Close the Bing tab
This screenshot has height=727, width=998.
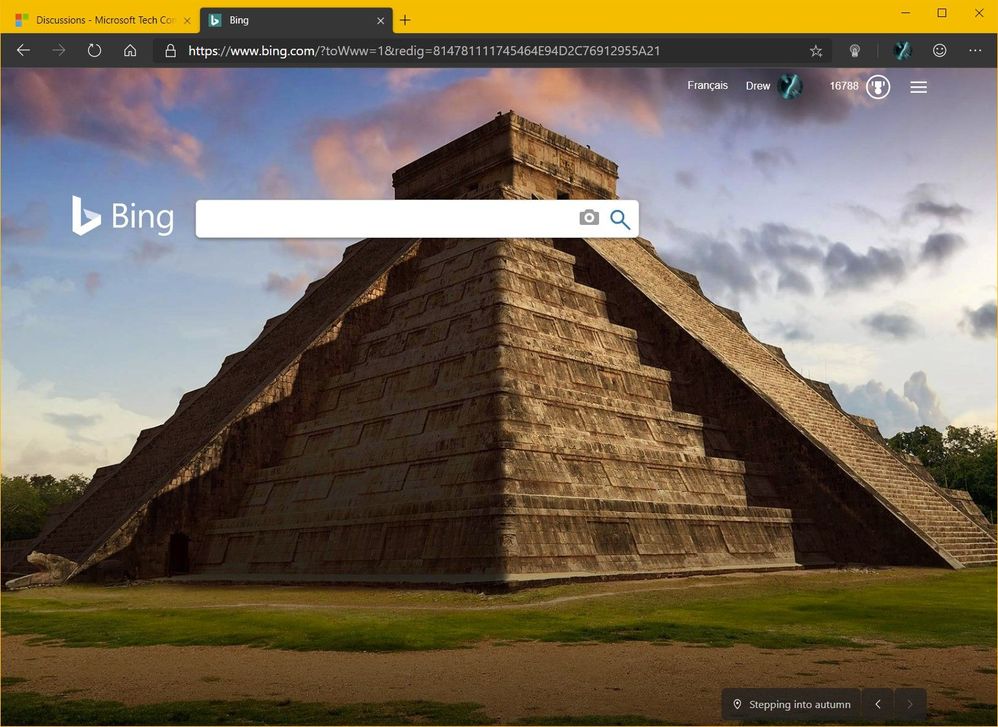point(380,20)
